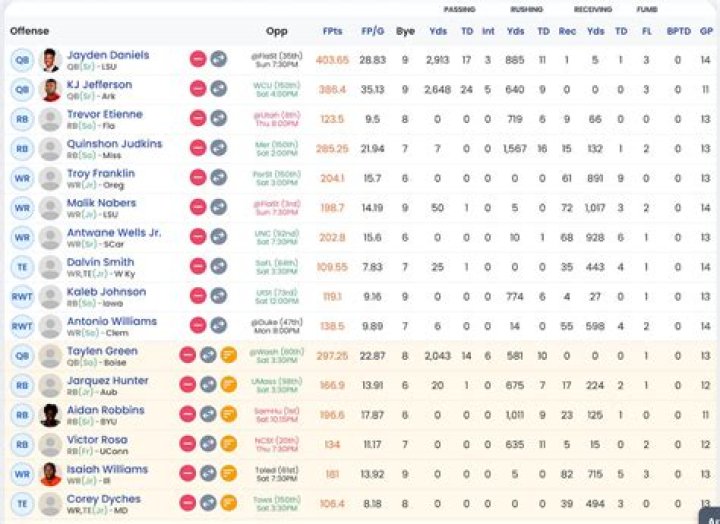Open Quinshon Judkins player page
This screenshot has height=524, width=720.
coord(114,144)
